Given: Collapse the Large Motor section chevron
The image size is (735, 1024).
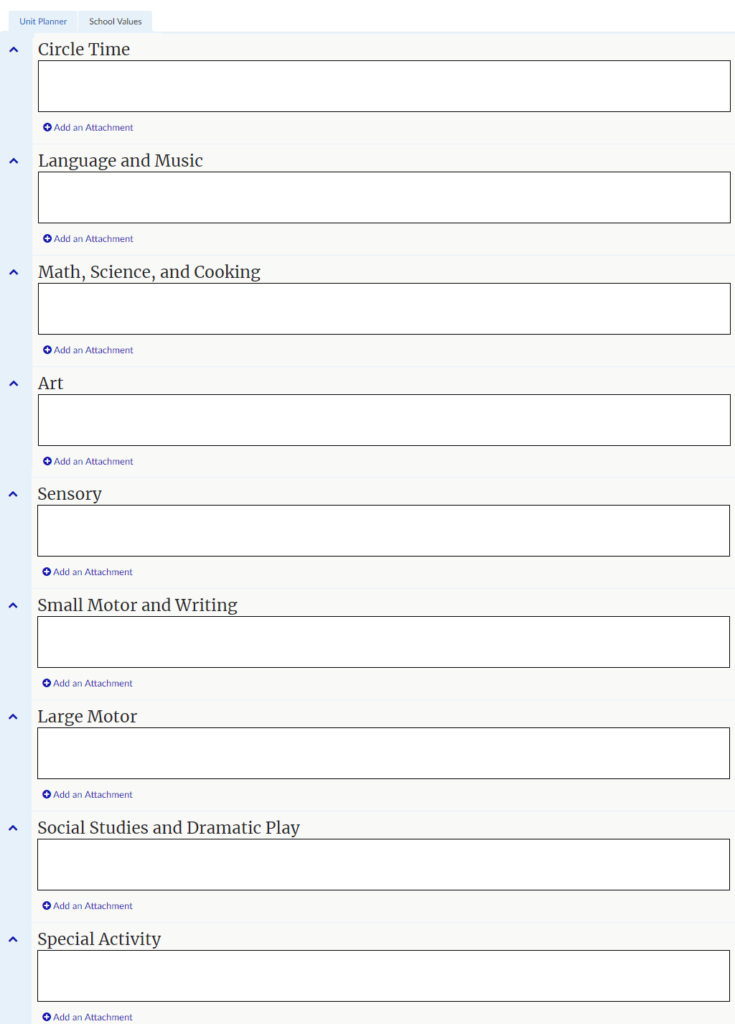Looking at the screenshot, I should (x=14, y=716).
